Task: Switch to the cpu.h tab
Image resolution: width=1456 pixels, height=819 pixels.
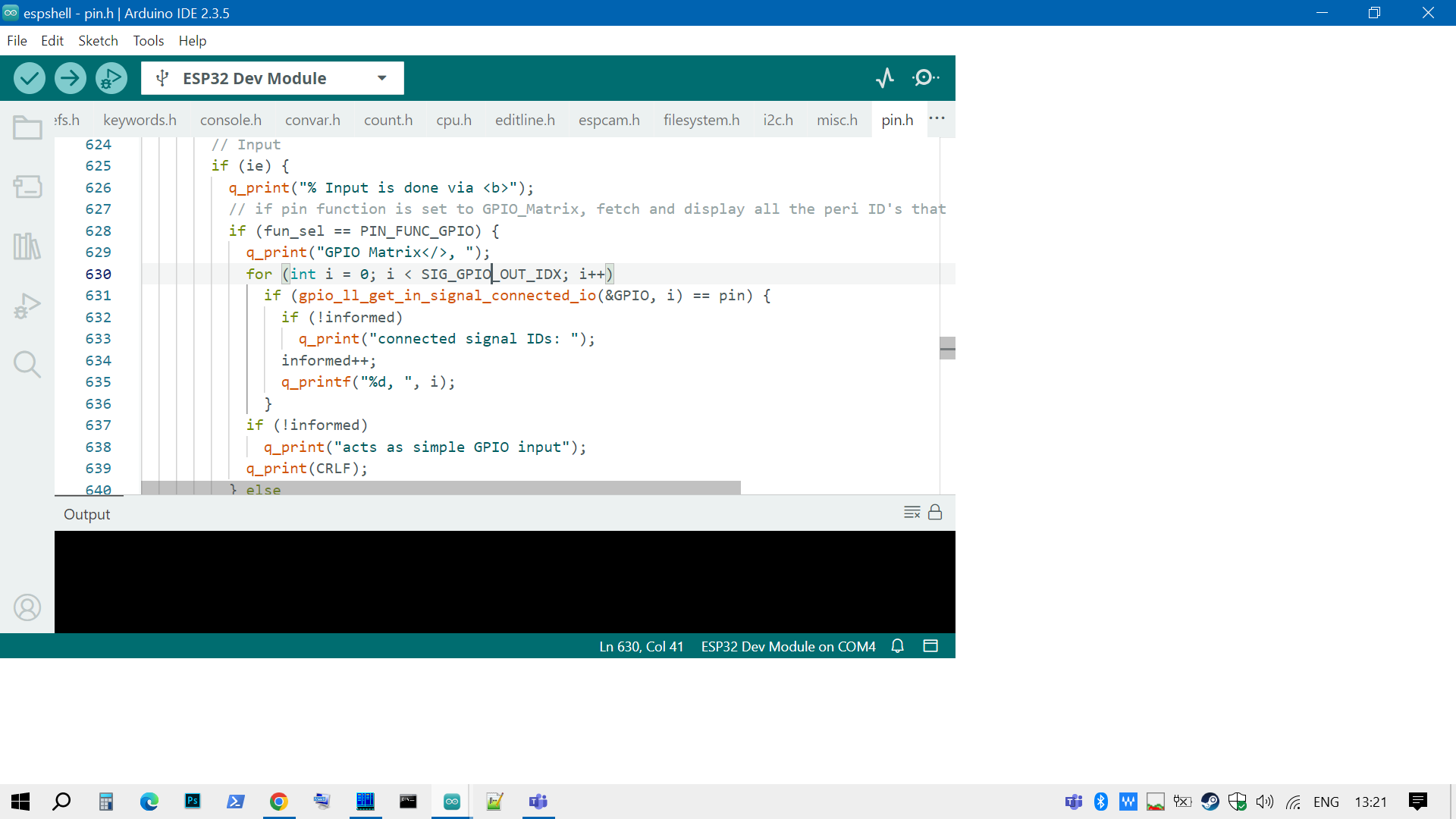Action: [x=453, y=120]
